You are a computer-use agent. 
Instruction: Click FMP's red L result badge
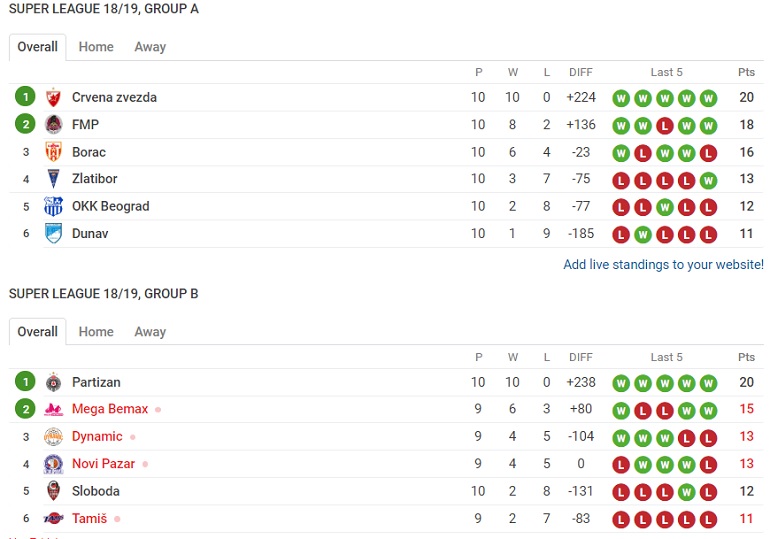pyautogui.click(x=664, y=126)
